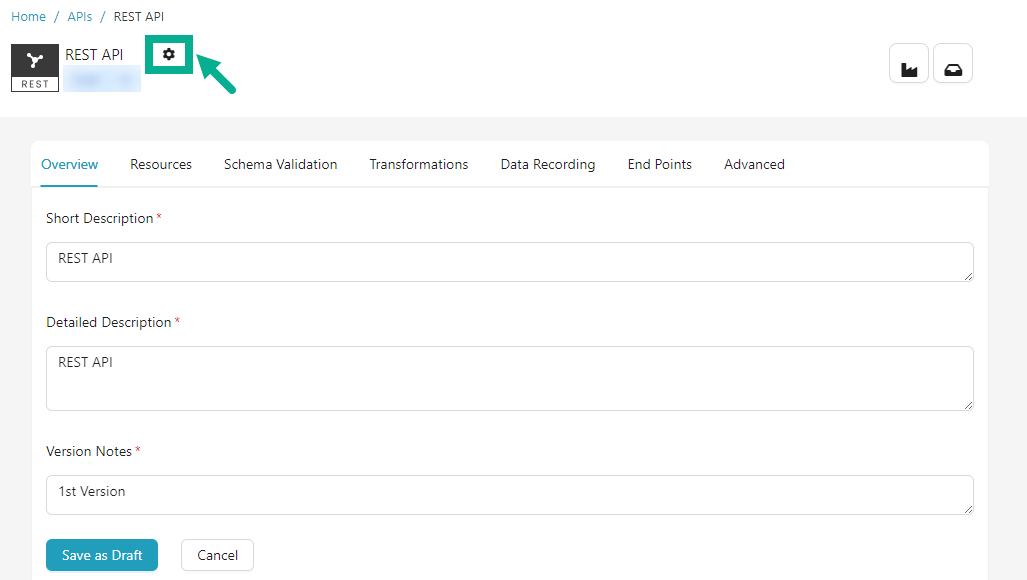This screenshot has height=580, width=1027.
Task: Click the factory icon button at top right
Action: tap(908, 63)
